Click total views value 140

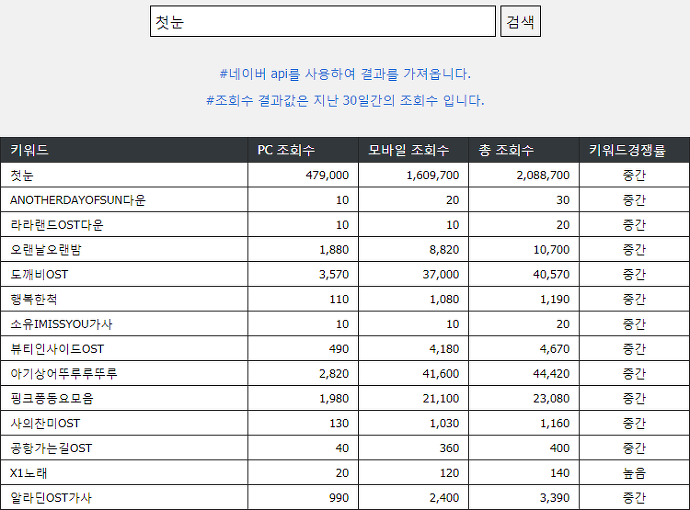(x=560, y=473)
